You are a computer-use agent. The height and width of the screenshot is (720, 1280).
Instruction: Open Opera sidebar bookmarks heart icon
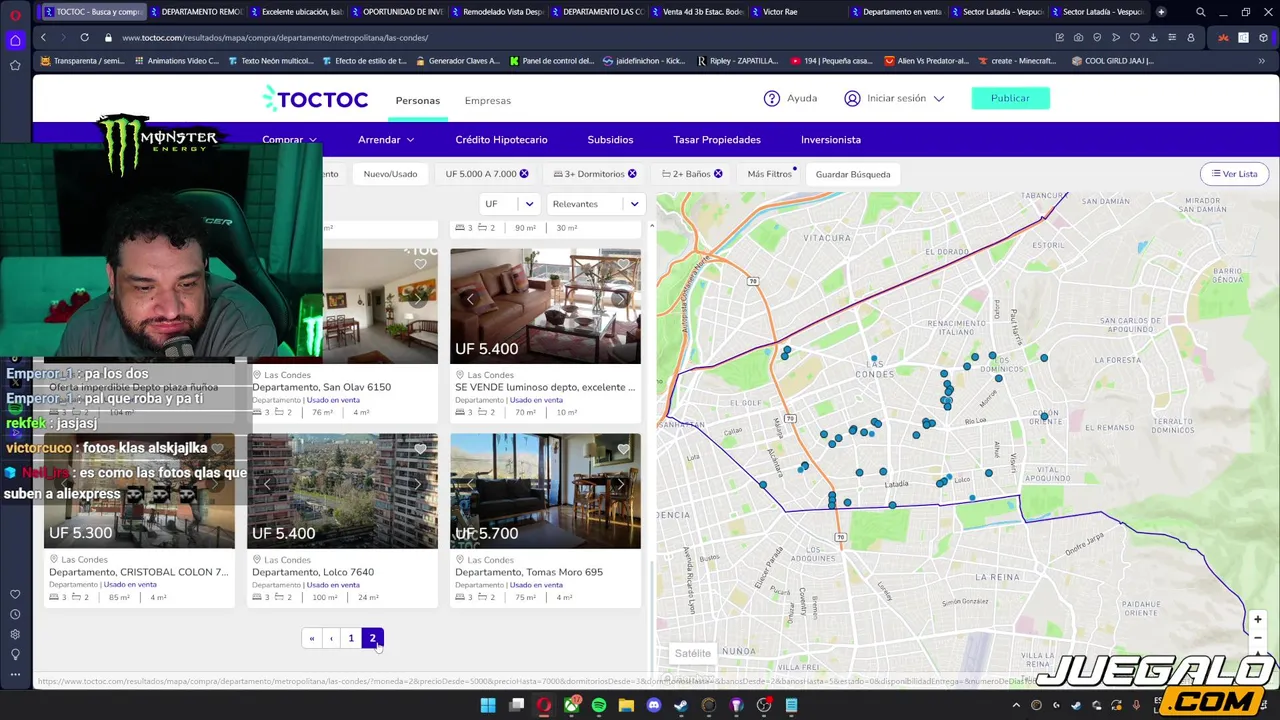[15, 594]
